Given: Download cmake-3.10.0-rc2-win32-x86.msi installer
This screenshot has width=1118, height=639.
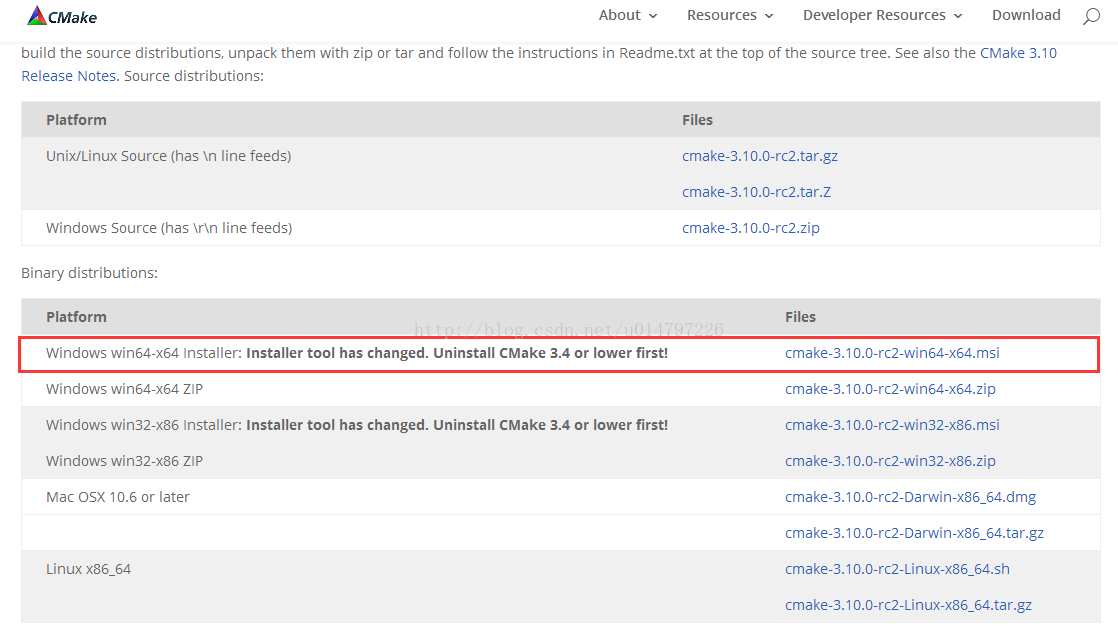Looking at the screenshot, I should pos(892,425).
